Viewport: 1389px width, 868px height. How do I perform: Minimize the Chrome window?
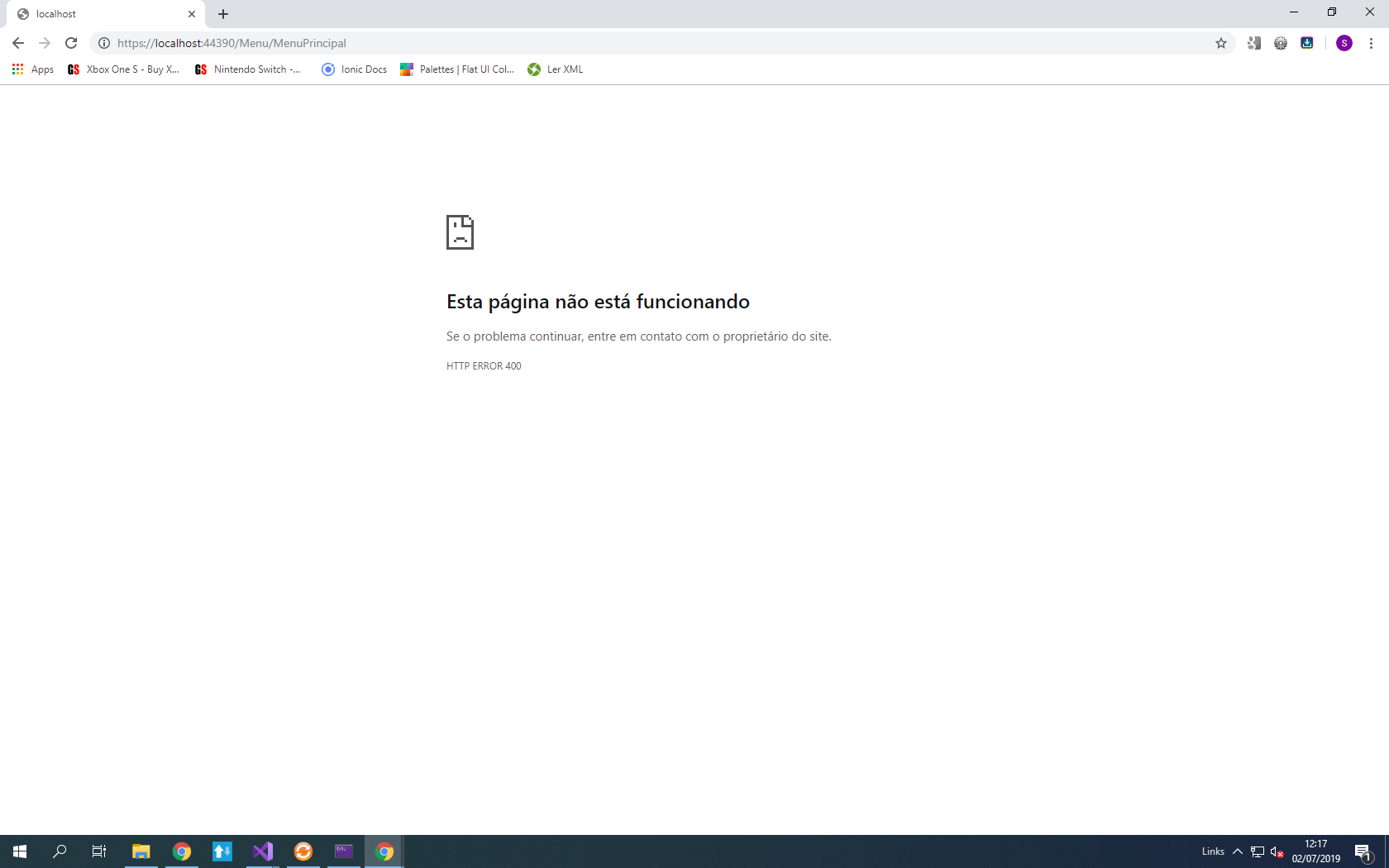point(1294,12)
